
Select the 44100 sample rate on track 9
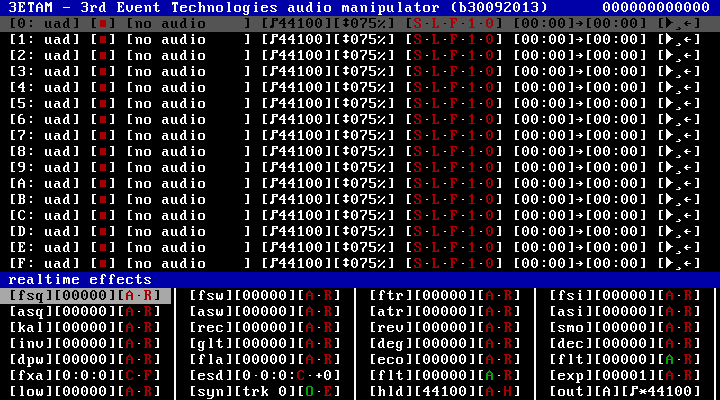(x=301, y=168)
